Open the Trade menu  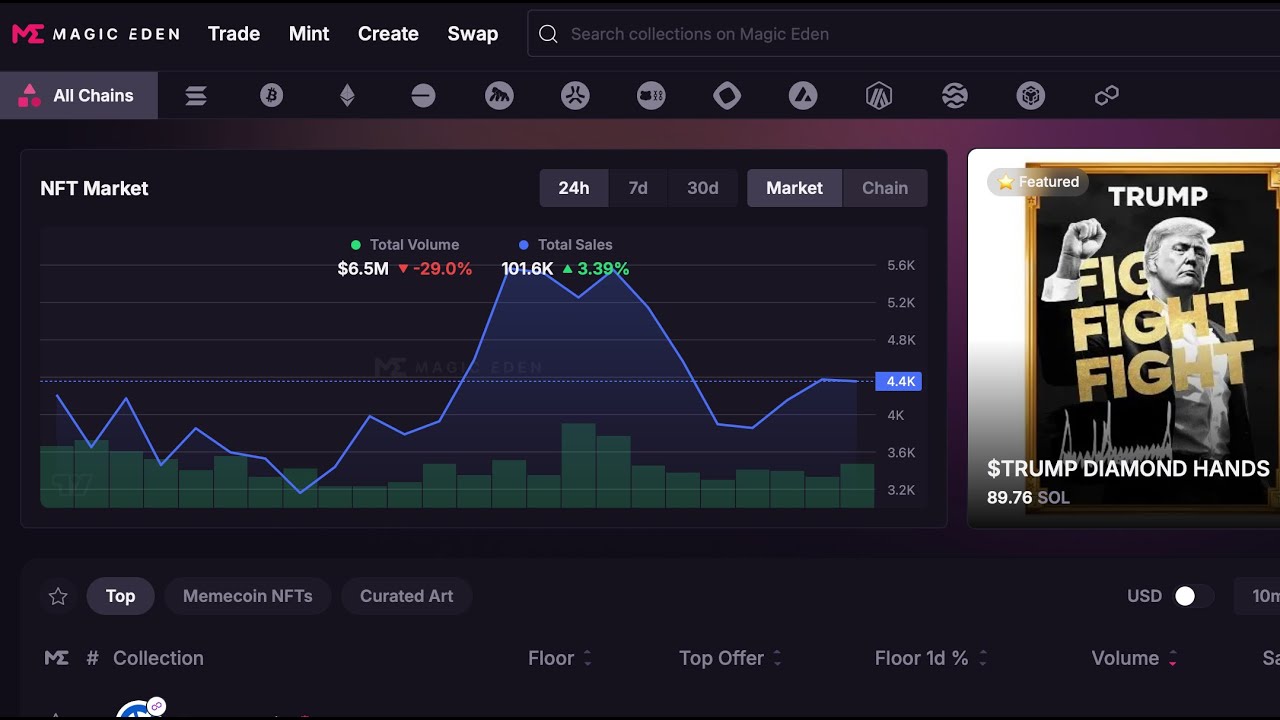234,34
